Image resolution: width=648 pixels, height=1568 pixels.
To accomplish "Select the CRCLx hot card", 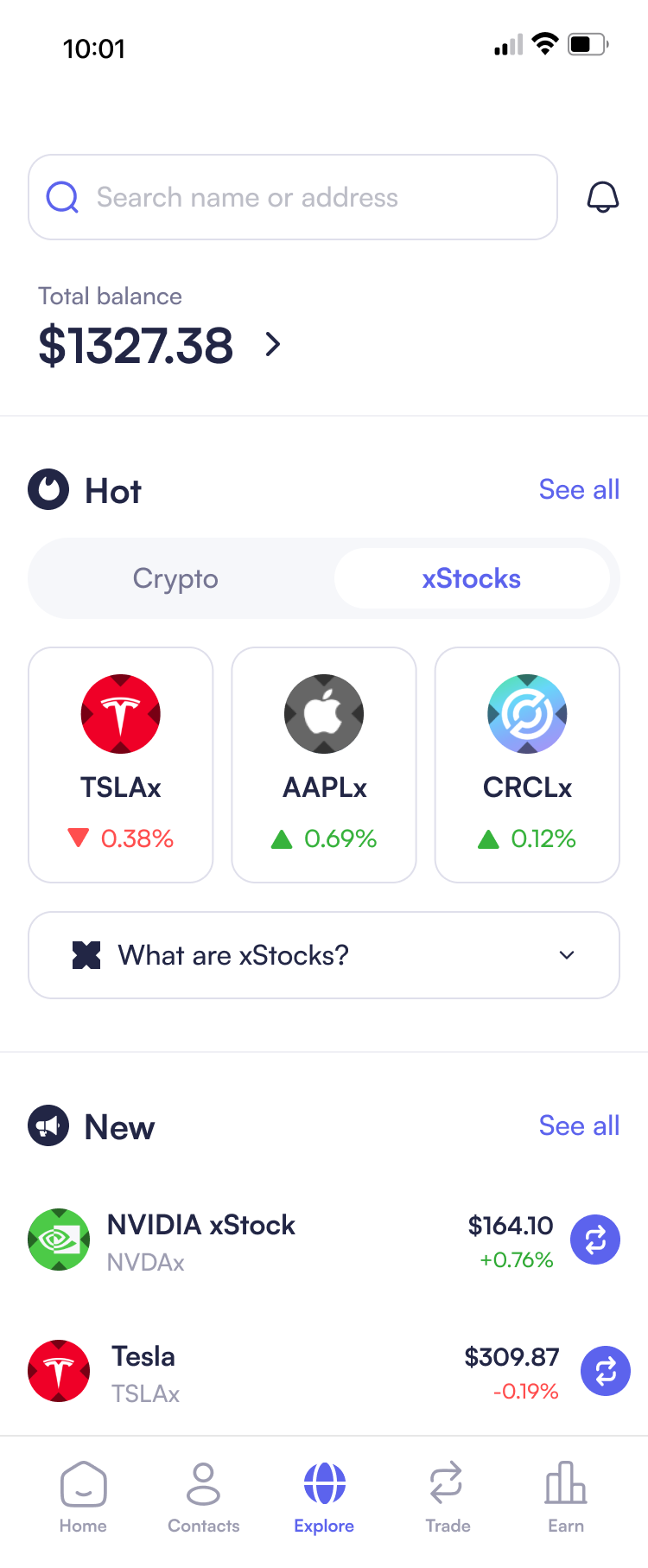I will [527, 764].
